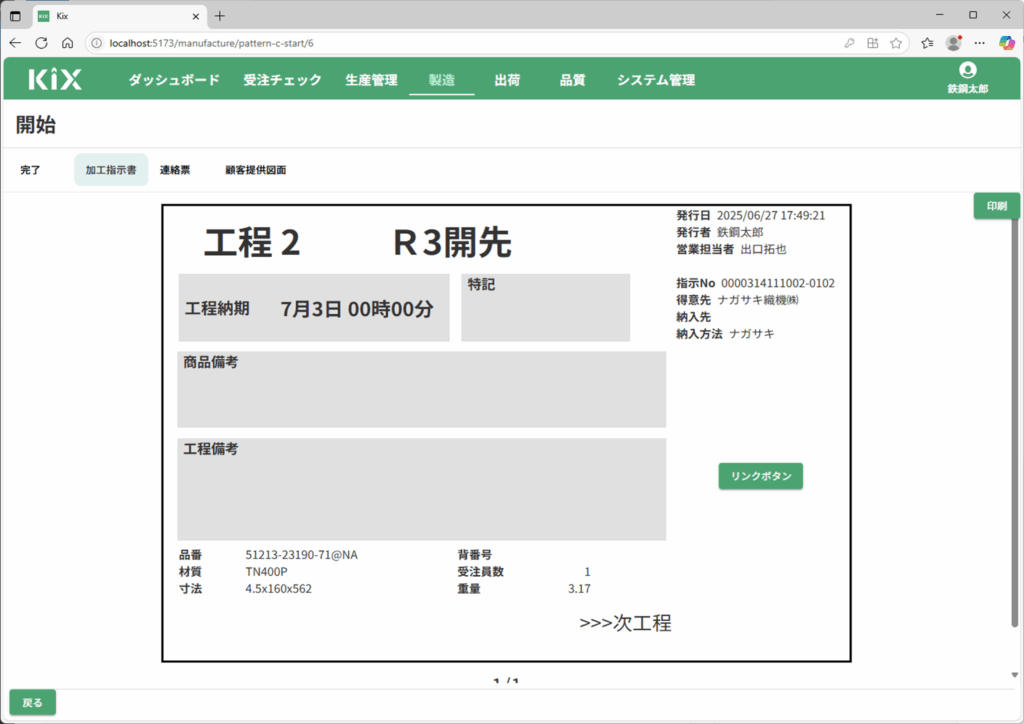Open a new browser tab
Image resolution: width=1024 pixels, height=724 pixels.
(x=219, y=16)
